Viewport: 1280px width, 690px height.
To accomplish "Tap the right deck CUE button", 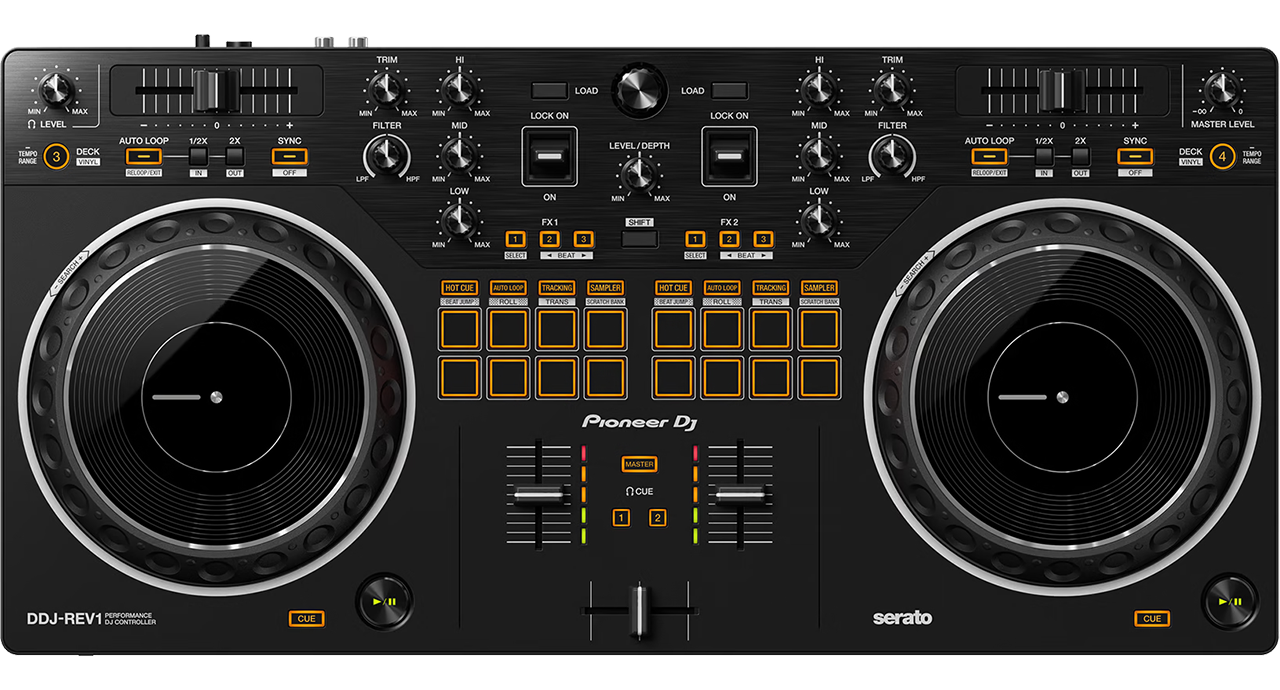I will click(x=1152, y=619).
